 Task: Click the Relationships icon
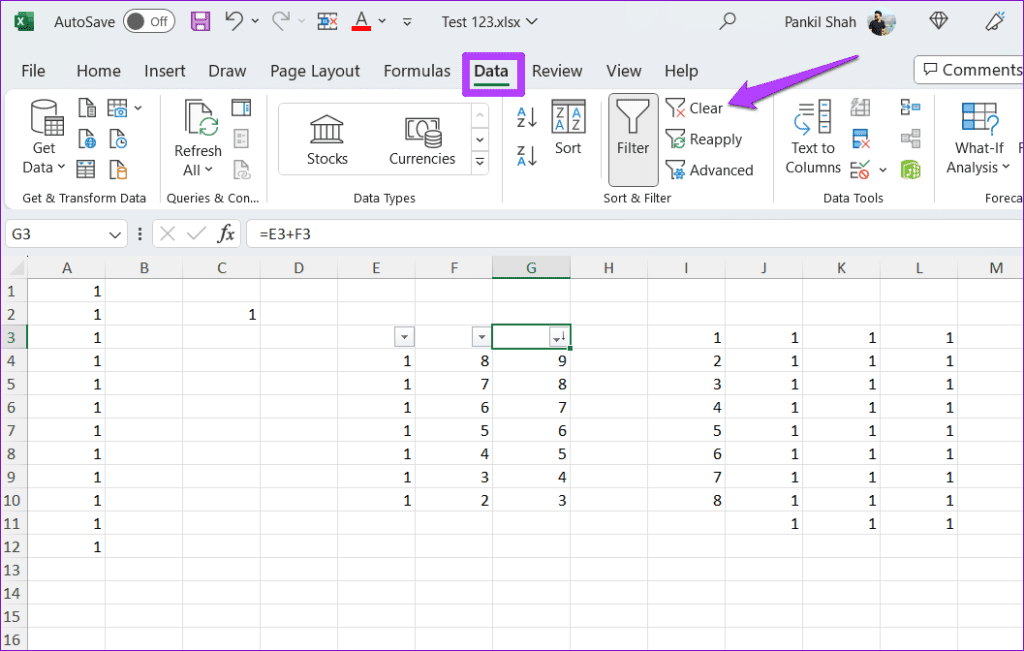(x=910, y=138)
